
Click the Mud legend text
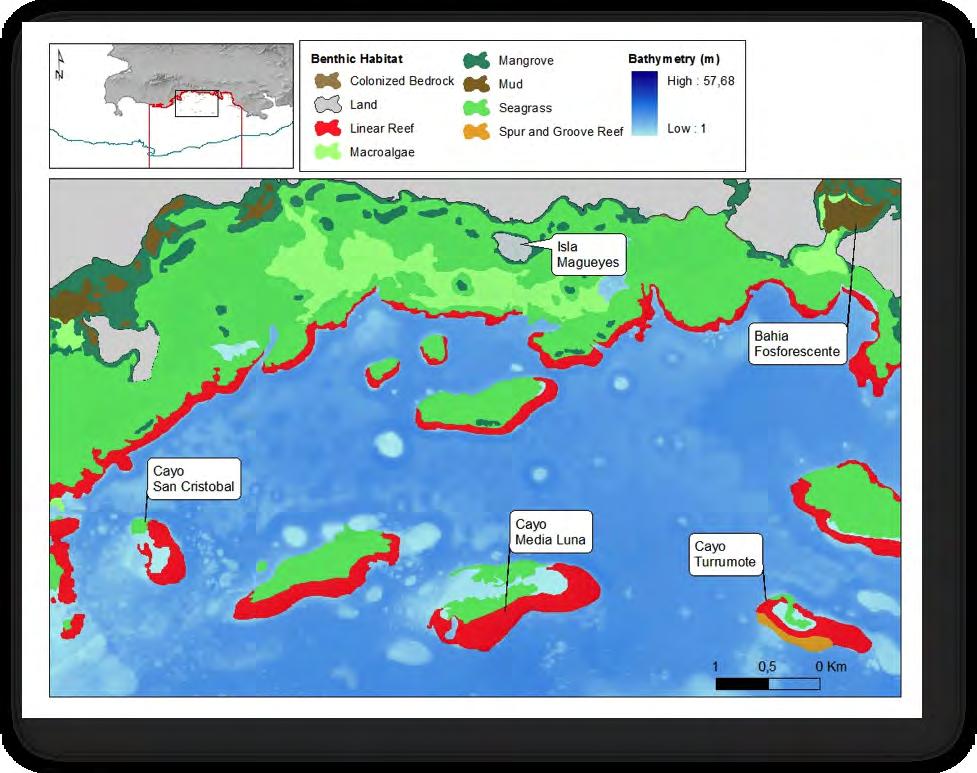tap(510, 85)
